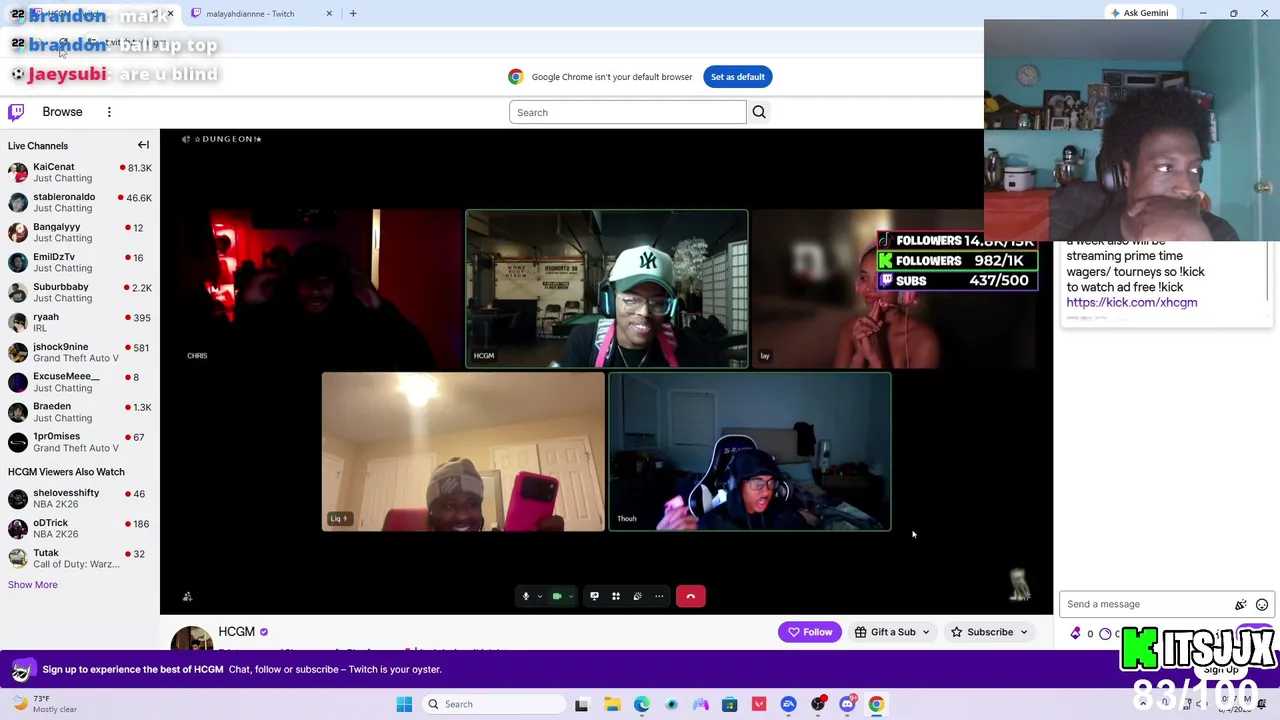Open the Twitch more options menu next to Browse

(109, 112)
